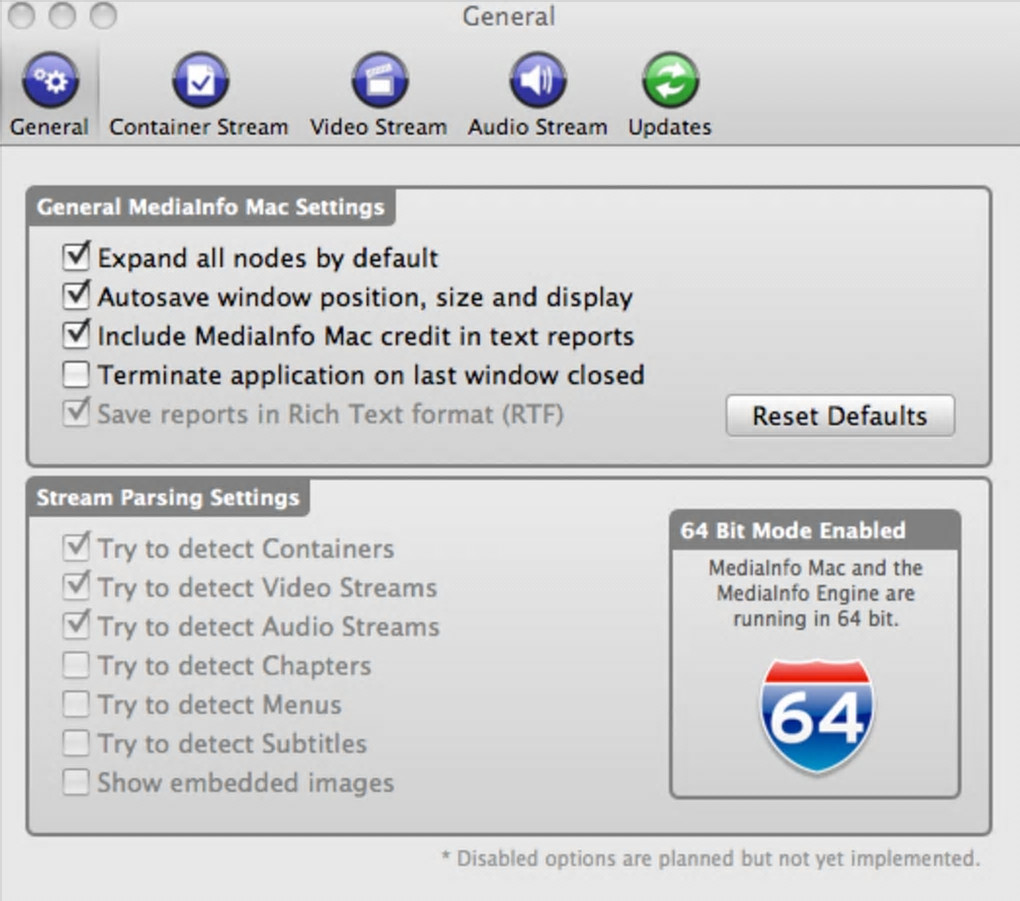Screen dimensions: 1020x901
Task: Click the General MediaInfo Mac Settings header
Action: 211,207
